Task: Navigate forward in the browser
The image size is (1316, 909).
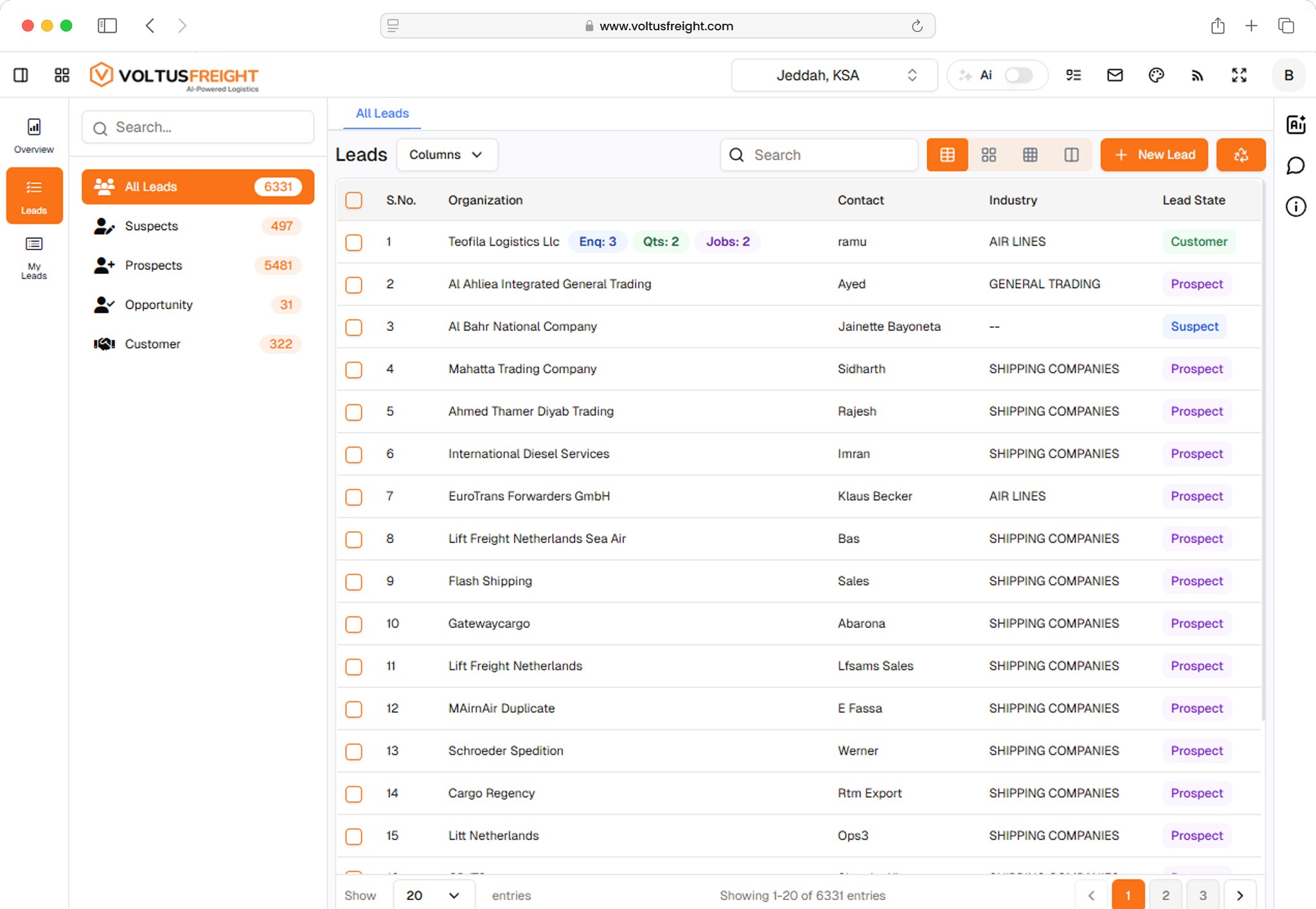Action: pyautogui.click(x=182, y=26)
